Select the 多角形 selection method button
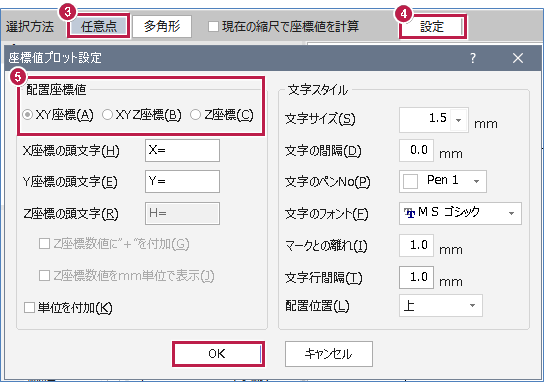The width and height of the screenshot is (544, 382). click(x=162, y=26)
